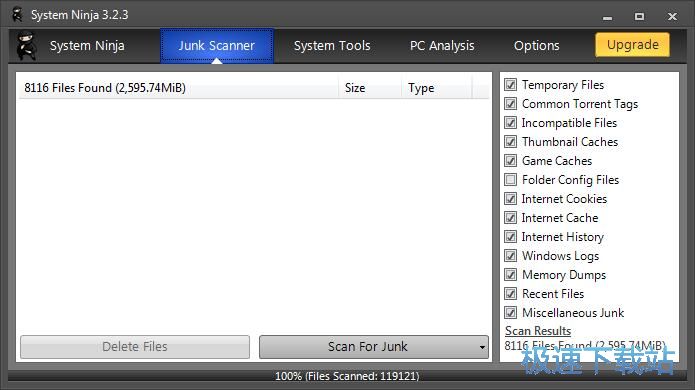Enable the Folder Config Files checkbox
Viewport: 695px width, 390px height.
click(x=510, y=179)
